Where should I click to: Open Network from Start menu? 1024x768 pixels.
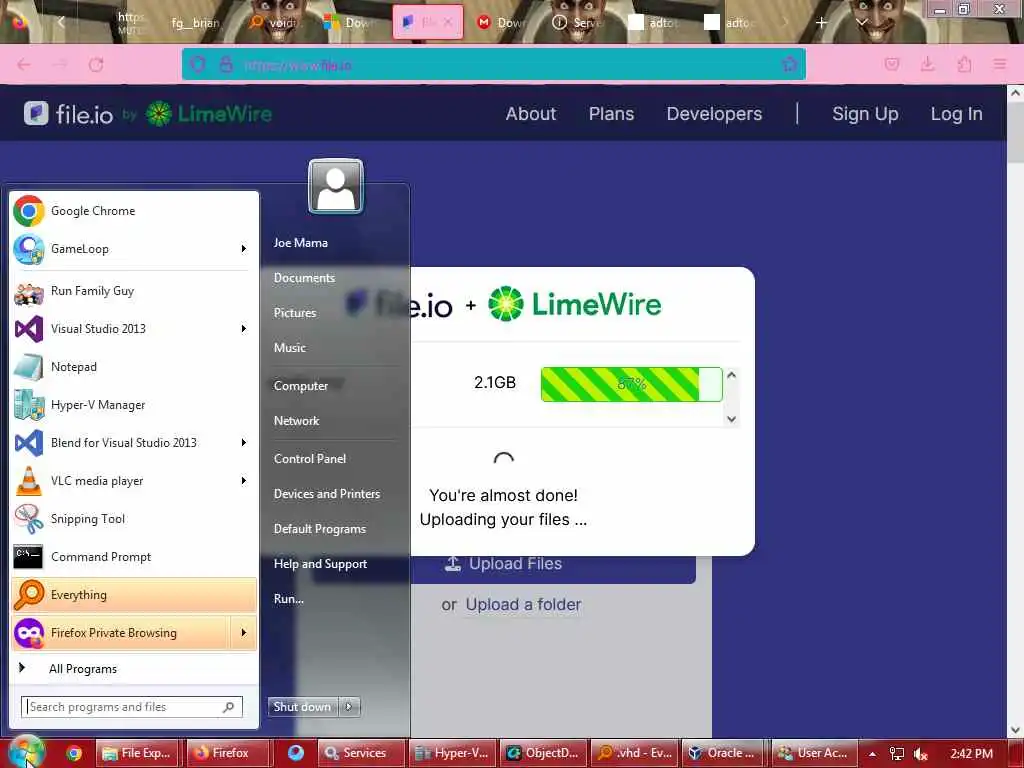pos(296,421)
